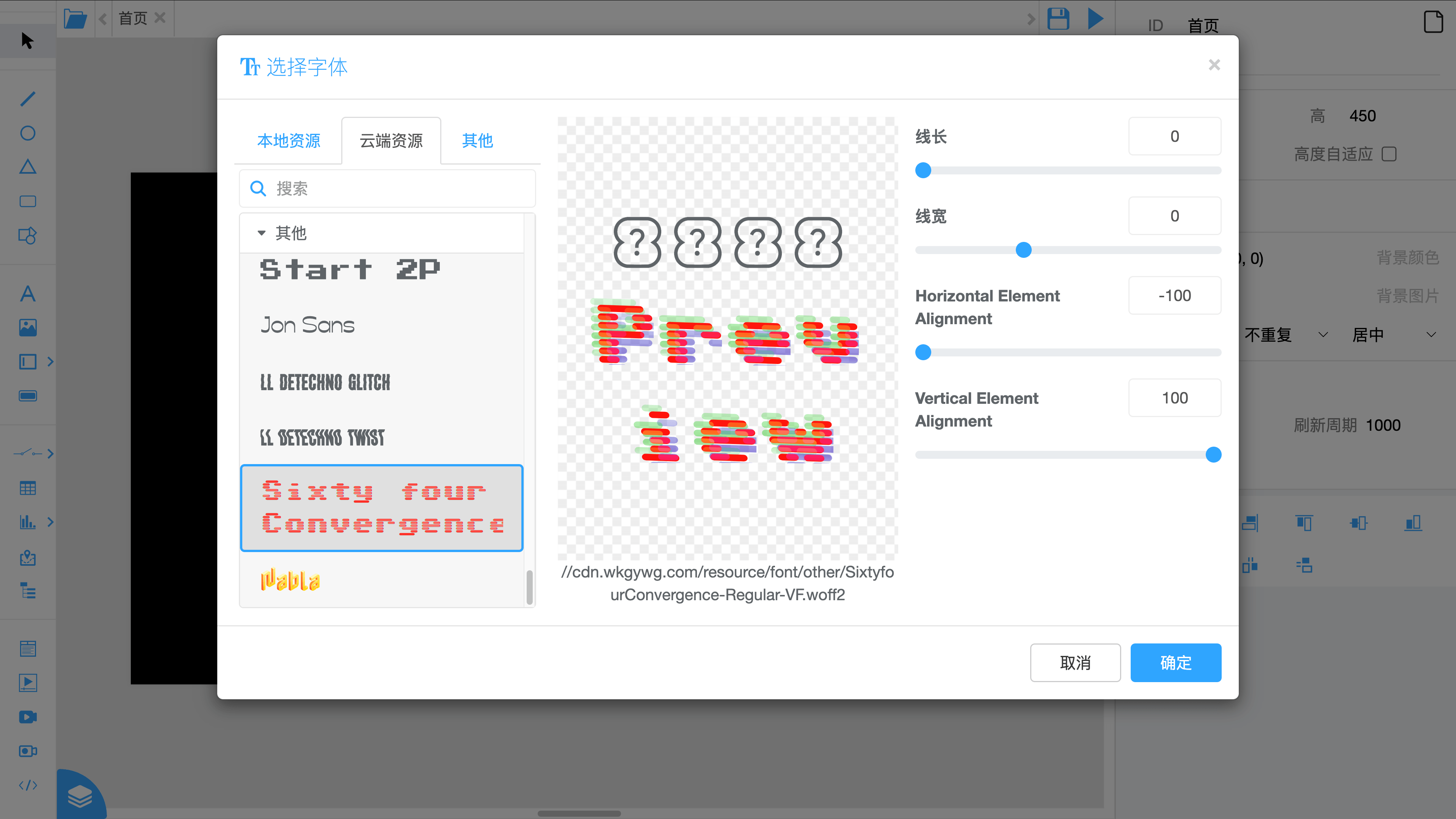This screenshot has height=819, width=1456.
Task: Go to next tab with right chevron
Action: pyautogui.click(x=1031, y=19)
